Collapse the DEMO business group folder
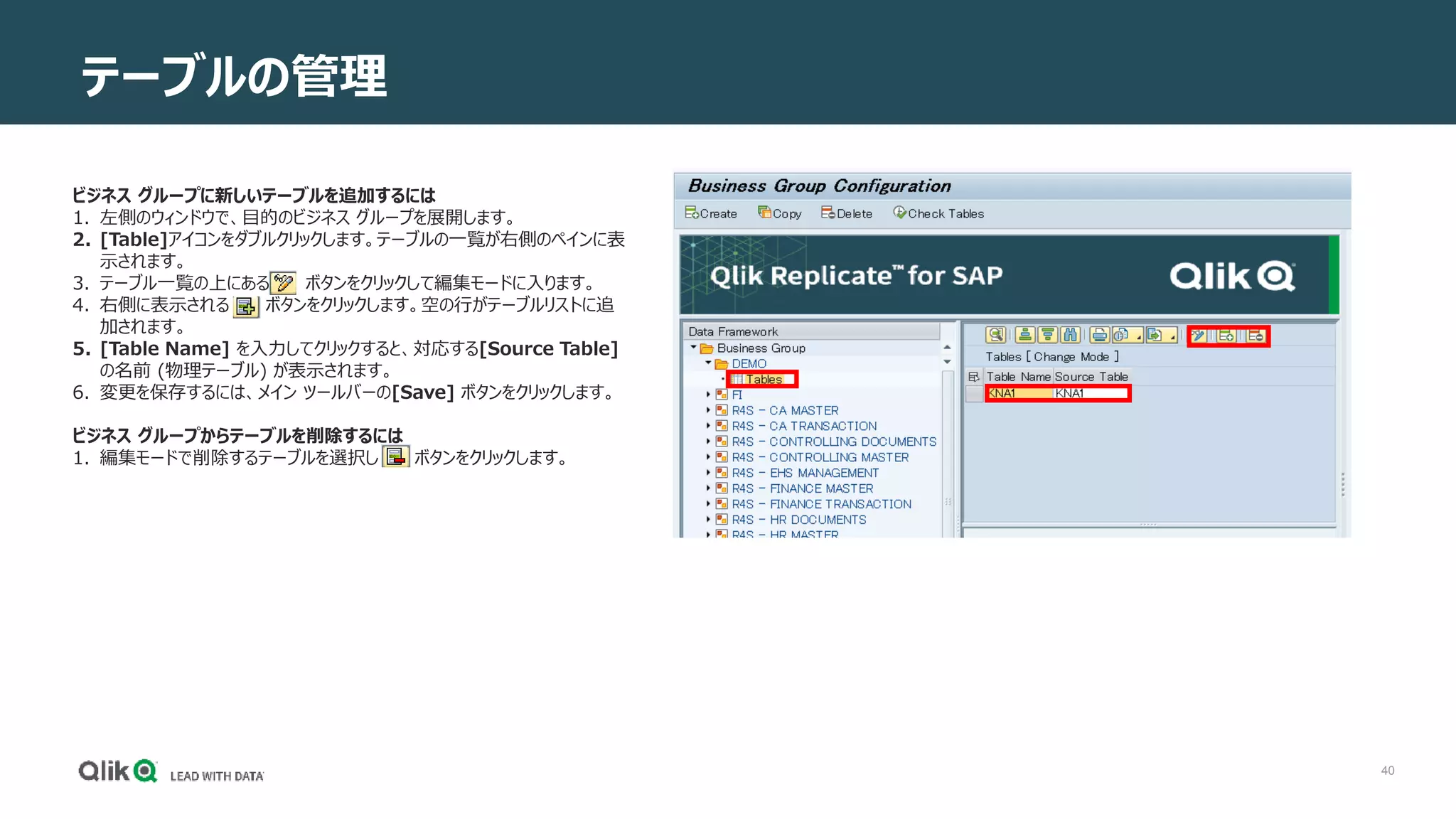Image resolution: width=1456 pixels, height=819 pixels. 708,363
